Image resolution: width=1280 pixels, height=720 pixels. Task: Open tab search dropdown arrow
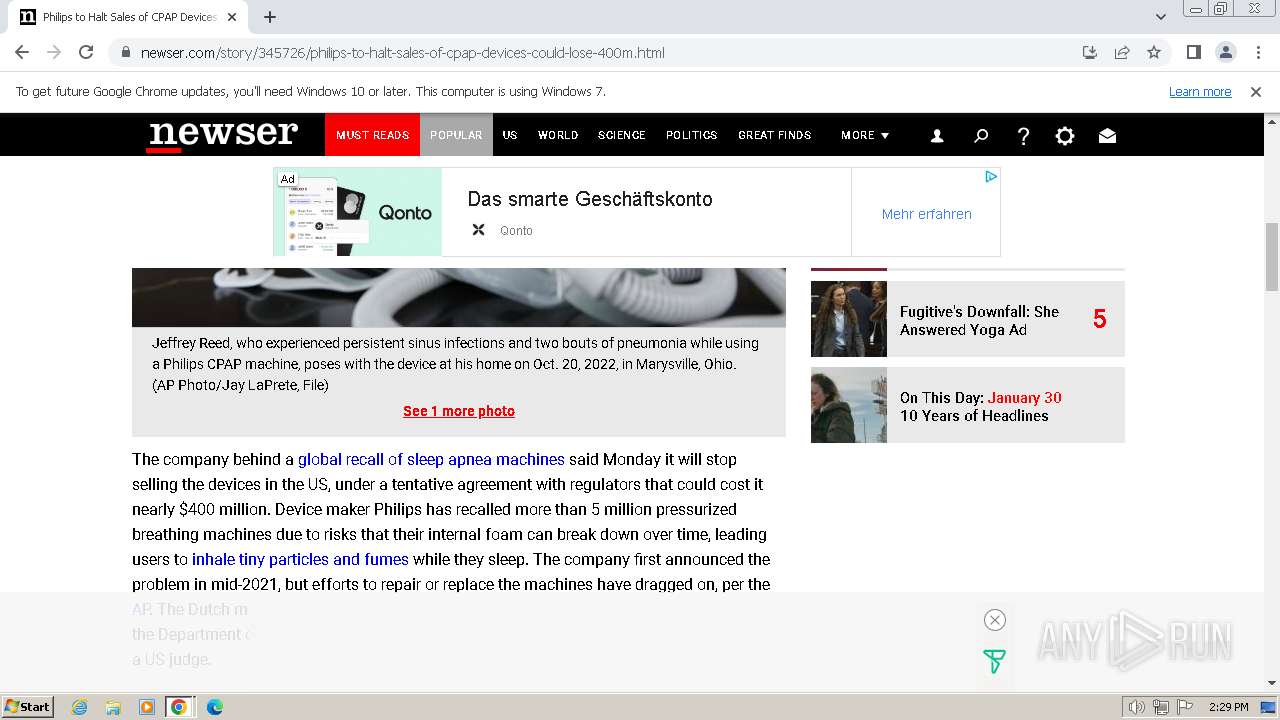1160,17
